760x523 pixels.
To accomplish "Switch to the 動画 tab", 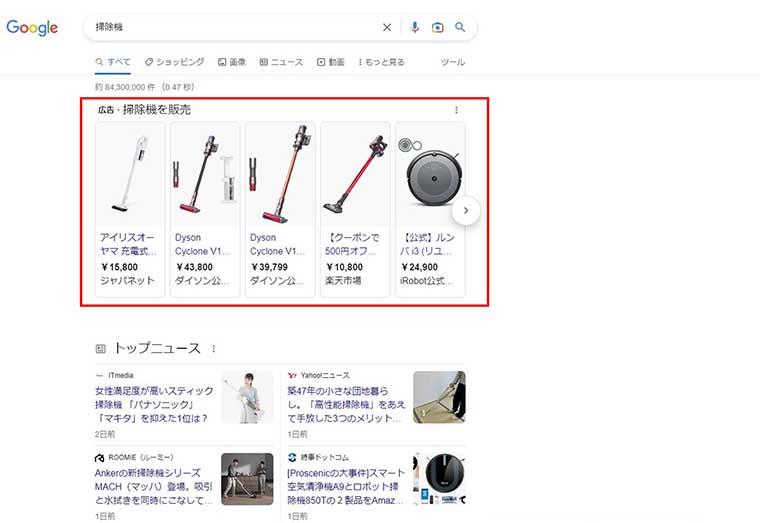I will coord(331,62).
